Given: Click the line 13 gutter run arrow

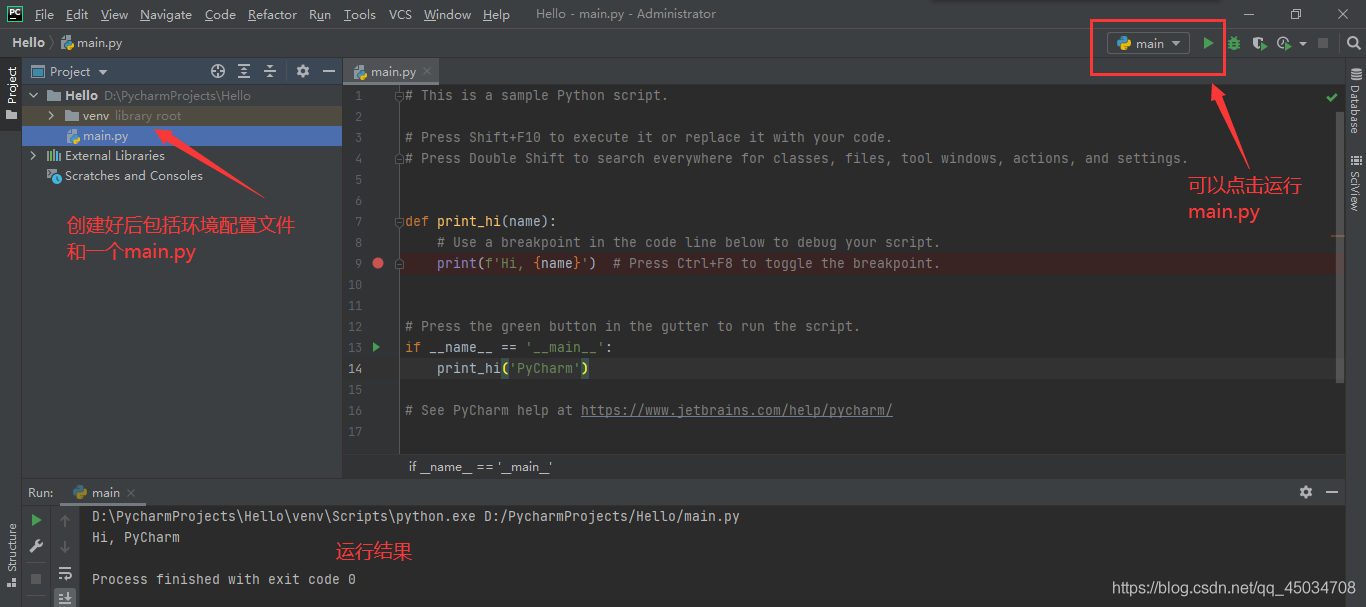Looking at the screenshot, I should [x=377, y=347].
